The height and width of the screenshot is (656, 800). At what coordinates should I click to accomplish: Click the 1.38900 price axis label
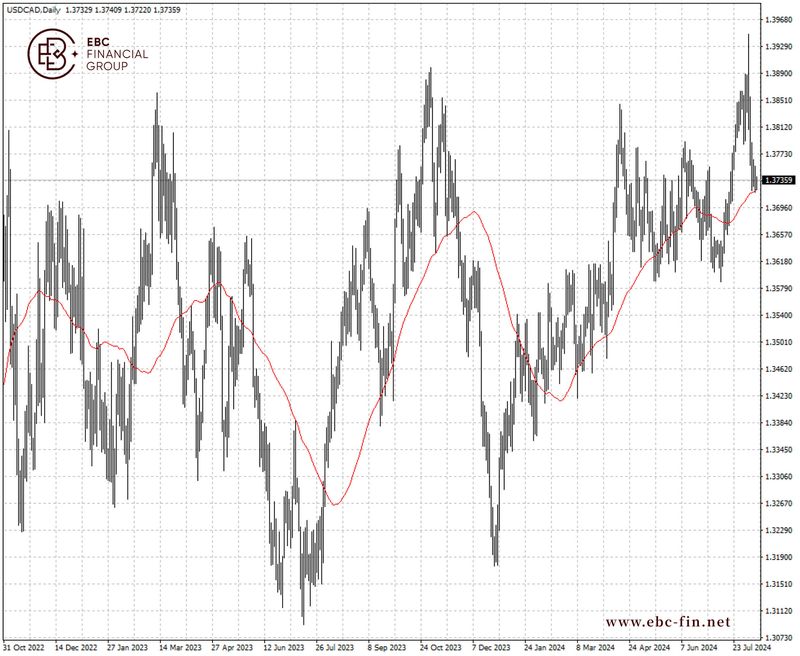780,74
